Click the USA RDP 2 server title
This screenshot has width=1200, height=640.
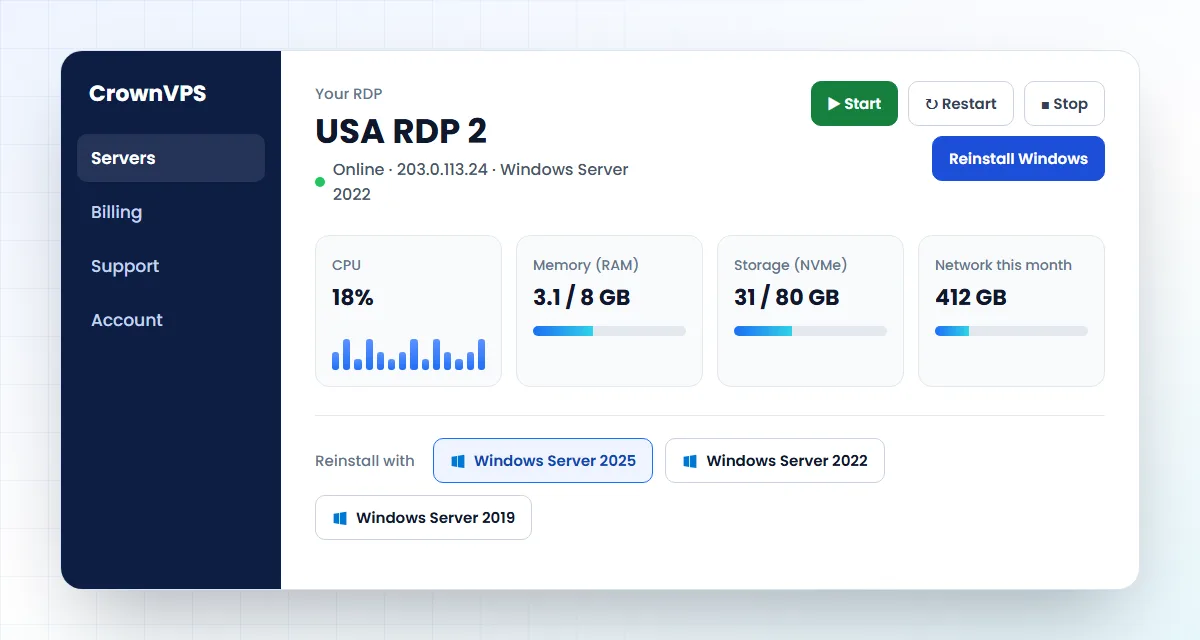(x=401, y=131)
